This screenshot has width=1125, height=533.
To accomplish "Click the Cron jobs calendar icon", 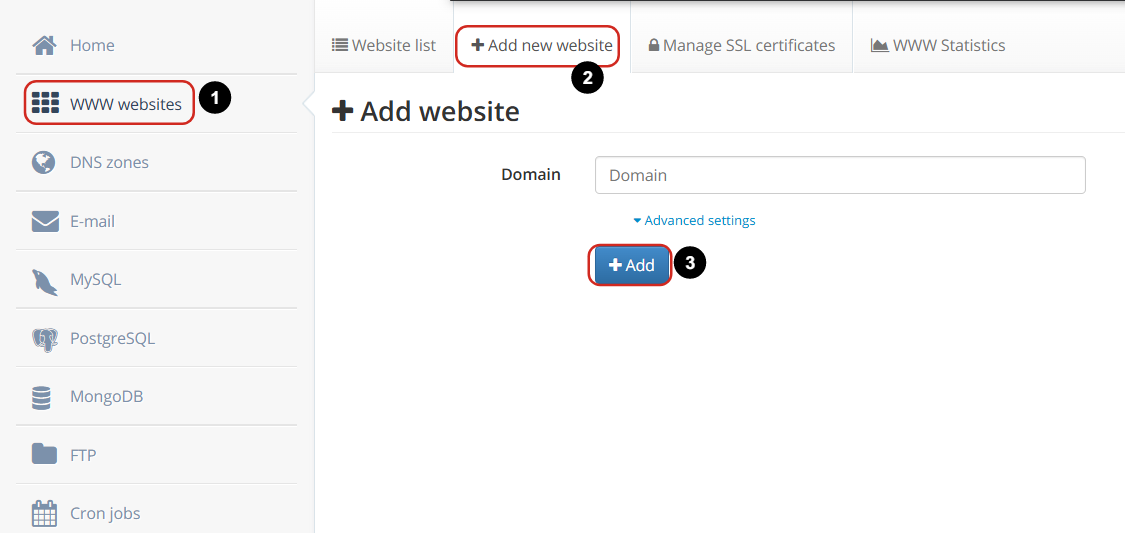I will (x=44, y=514).
